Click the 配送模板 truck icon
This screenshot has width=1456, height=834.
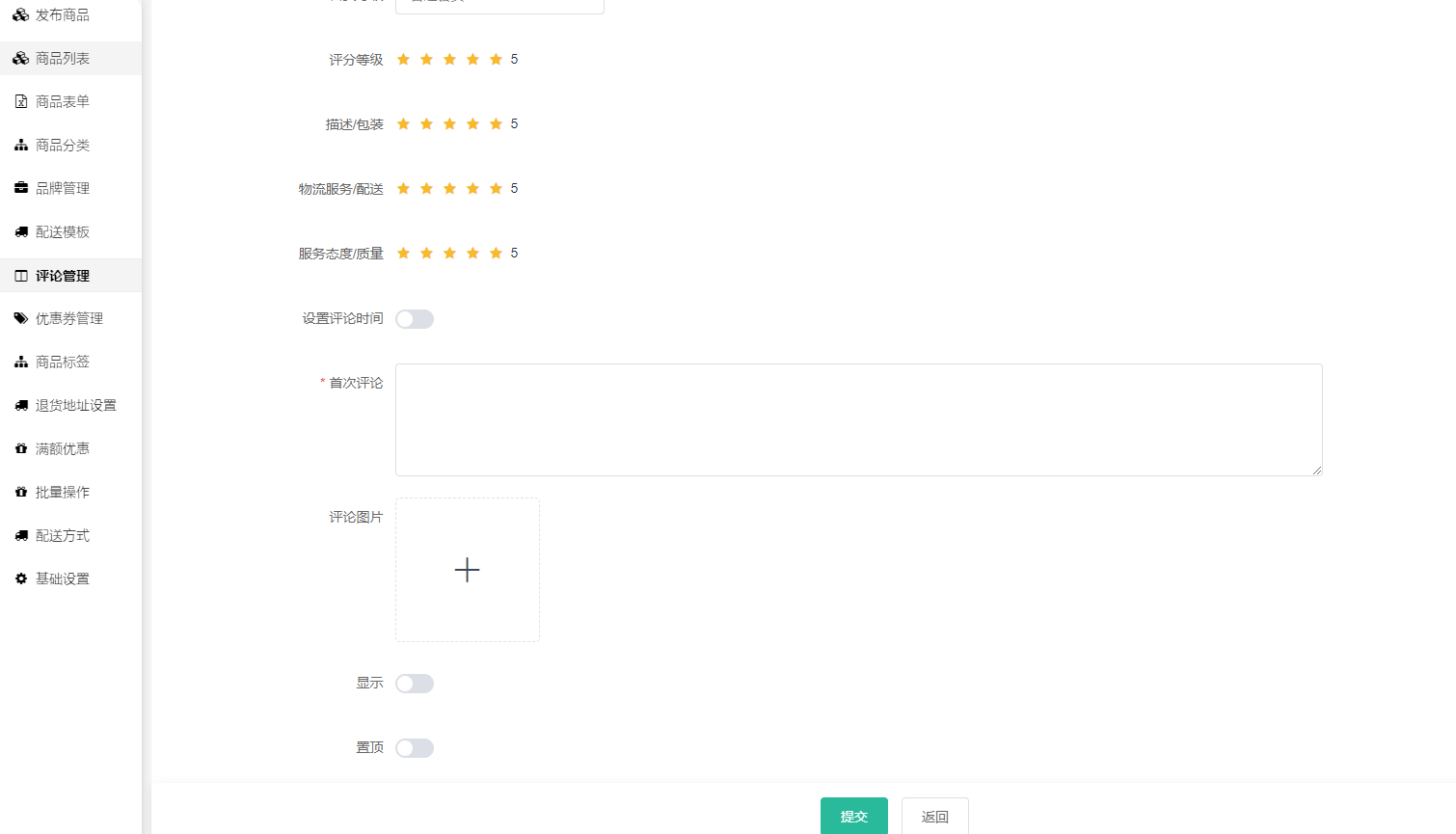coord(21,231)
